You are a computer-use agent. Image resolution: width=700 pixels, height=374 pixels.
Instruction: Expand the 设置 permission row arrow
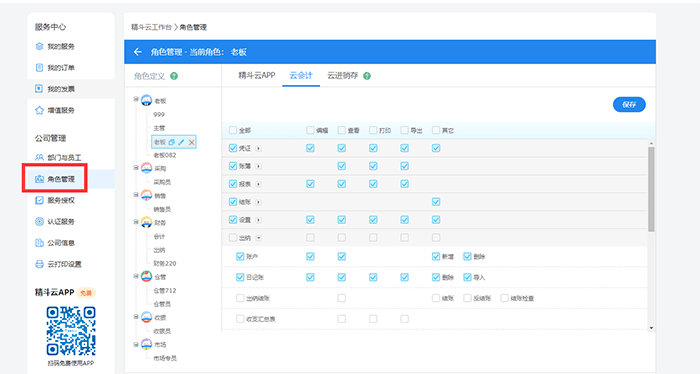coord(258,220)
